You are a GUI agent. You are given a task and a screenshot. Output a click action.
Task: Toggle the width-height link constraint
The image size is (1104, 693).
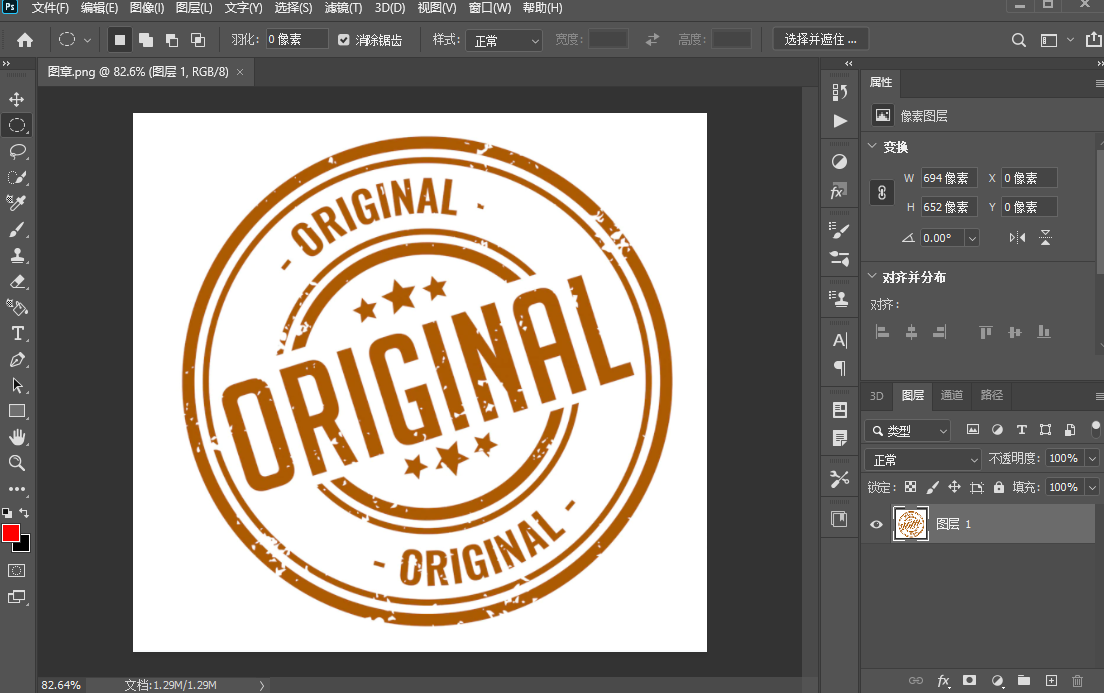(x=882, y=192)
